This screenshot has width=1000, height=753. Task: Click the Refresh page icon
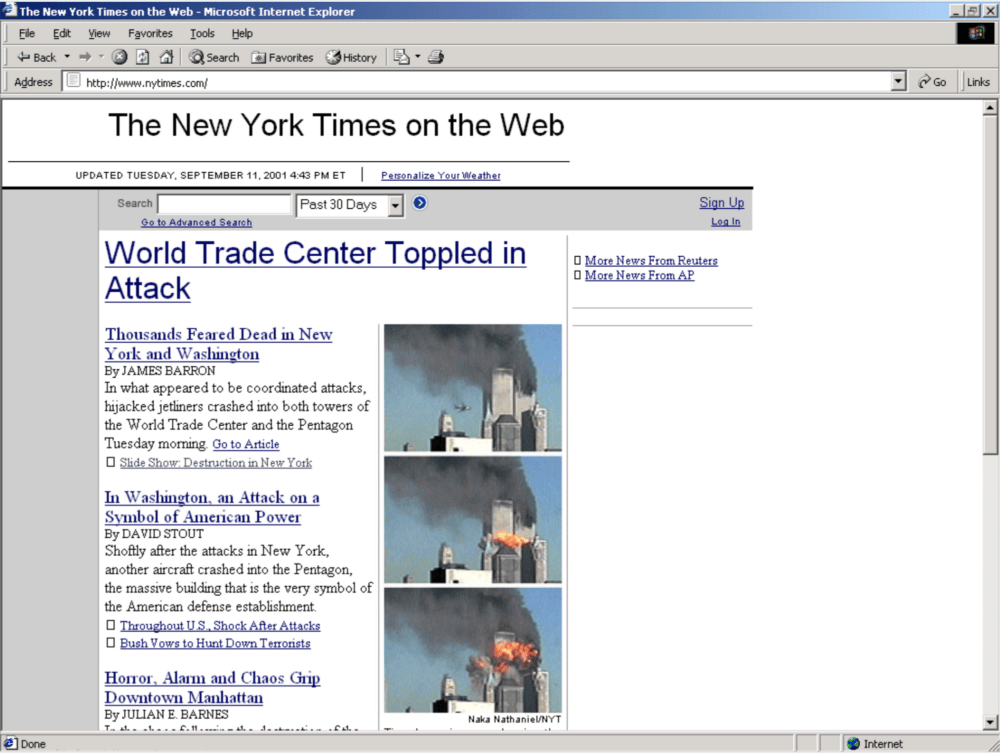tap(143, 57)
